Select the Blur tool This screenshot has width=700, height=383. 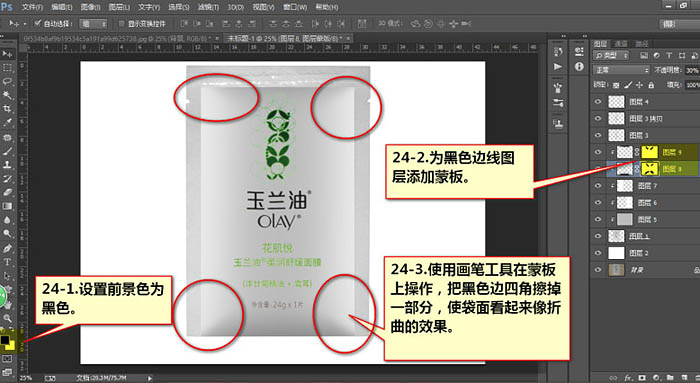7,220
